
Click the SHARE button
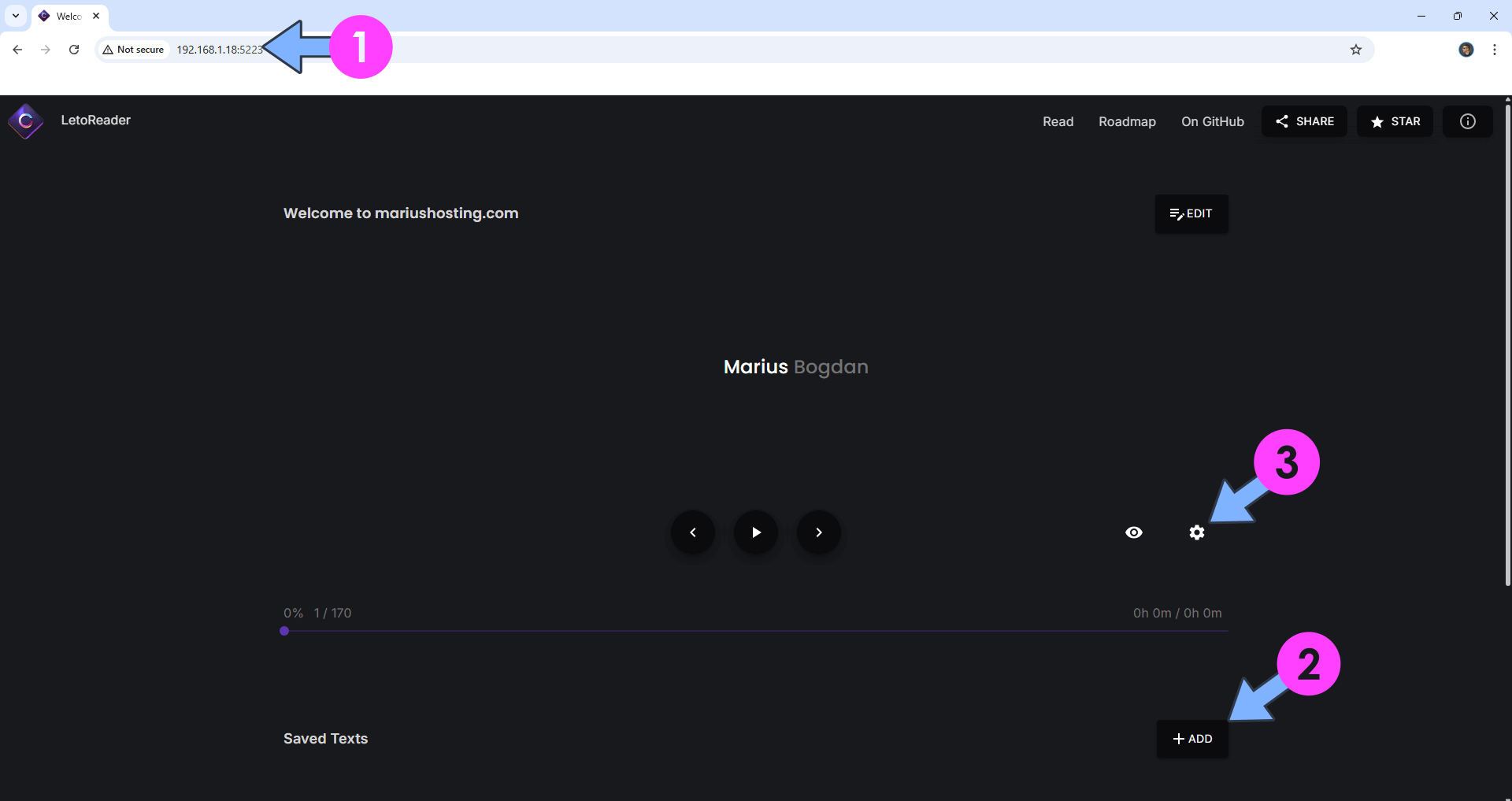[1304, 121]
